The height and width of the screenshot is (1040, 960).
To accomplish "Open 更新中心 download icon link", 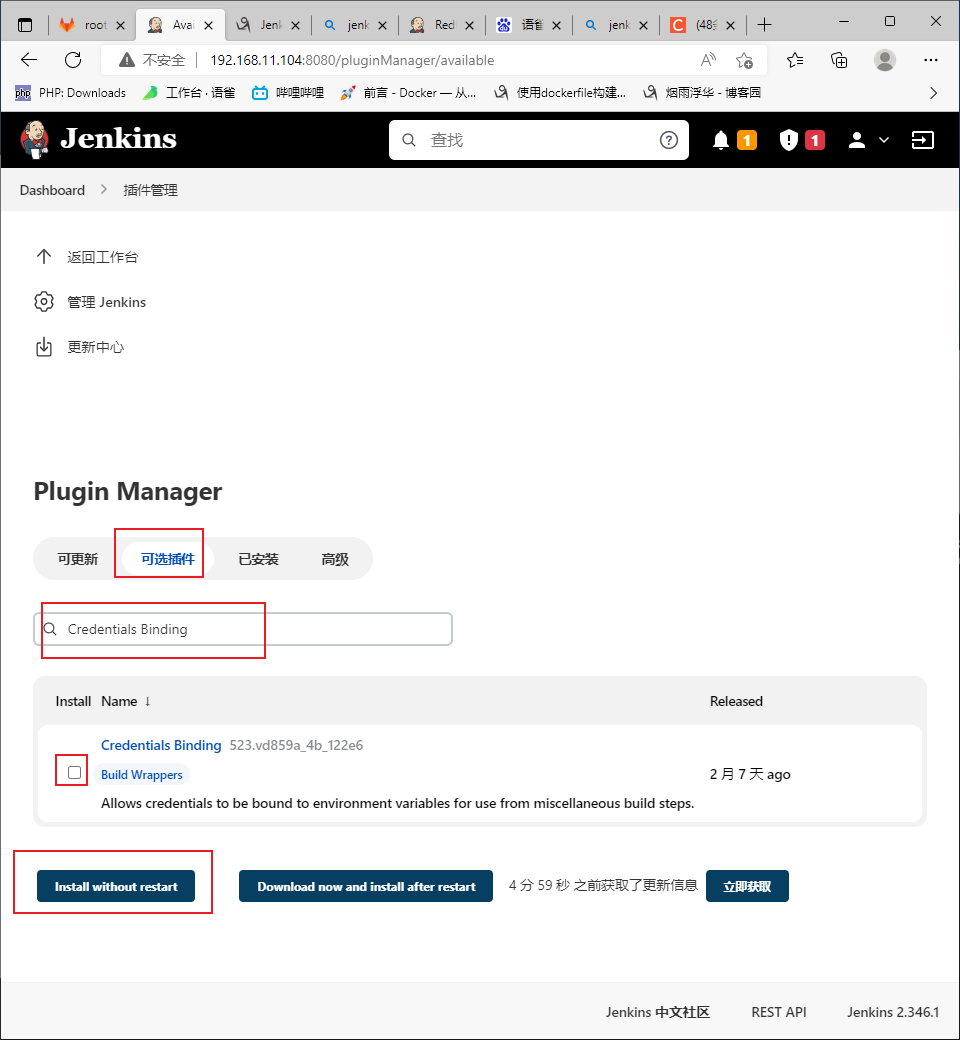I will 79,348.
